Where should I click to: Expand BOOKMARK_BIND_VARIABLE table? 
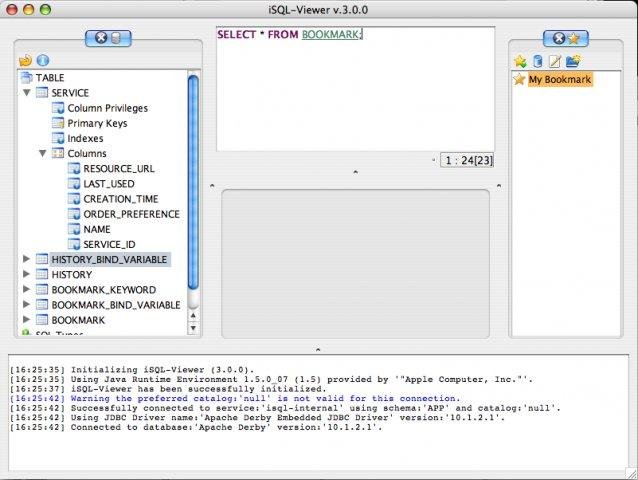[26, 304]
